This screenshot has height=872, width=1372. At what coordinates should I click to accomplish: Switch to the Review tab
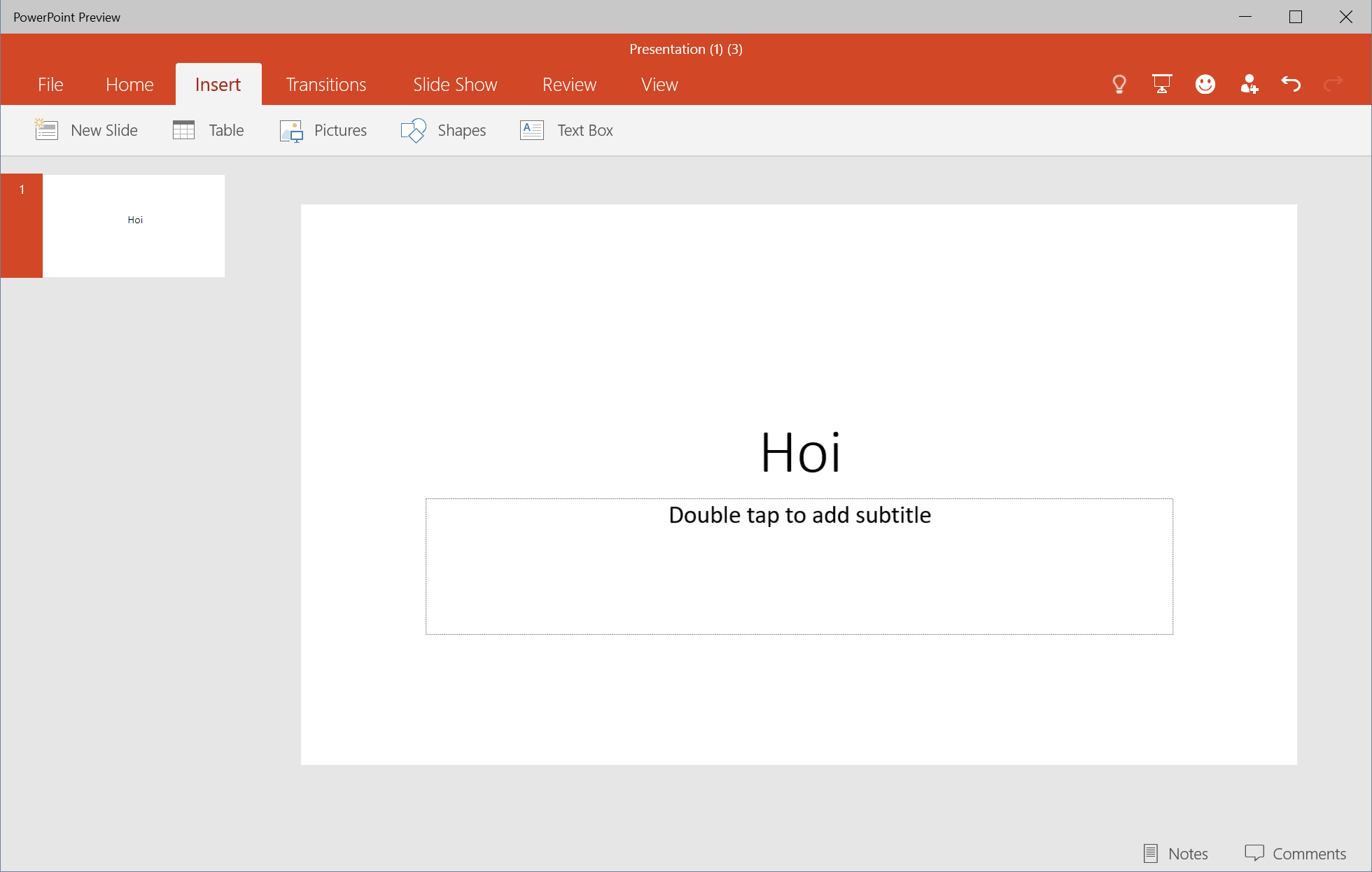(x=569, y=85)
